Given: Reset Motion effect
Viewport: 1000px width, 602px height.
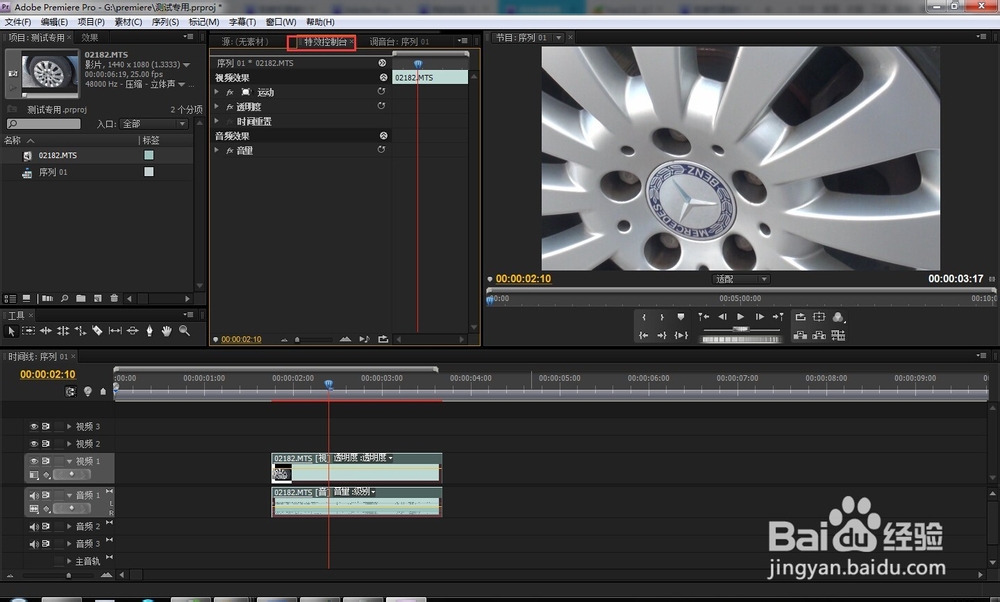Looking at the screenshot, I should click(x=381, y=92).
